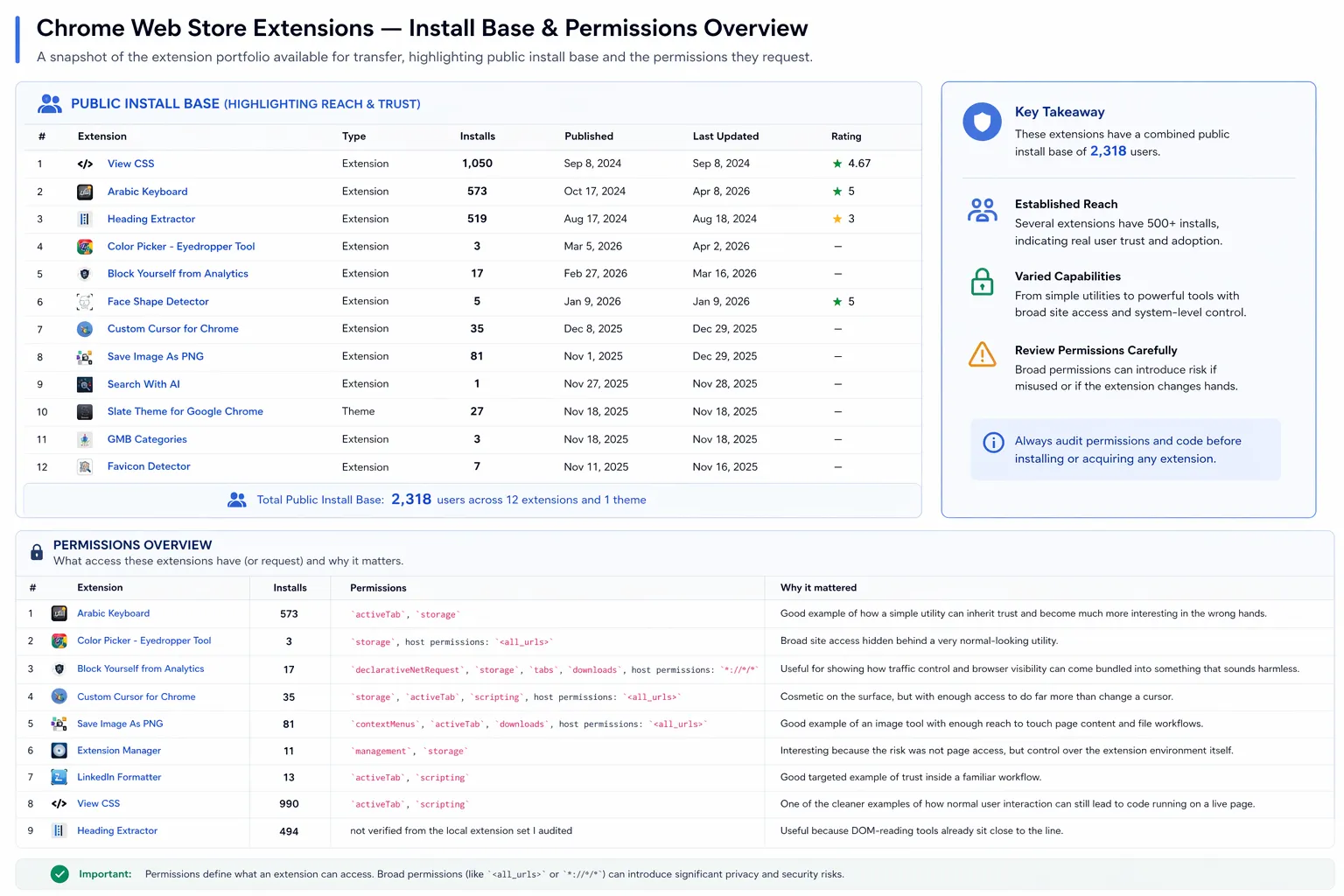Image resolution: width=1344 pixels, height=896 pixels.
Task: Click the Slate Theme icon
Action: click(x=85, y=411)
